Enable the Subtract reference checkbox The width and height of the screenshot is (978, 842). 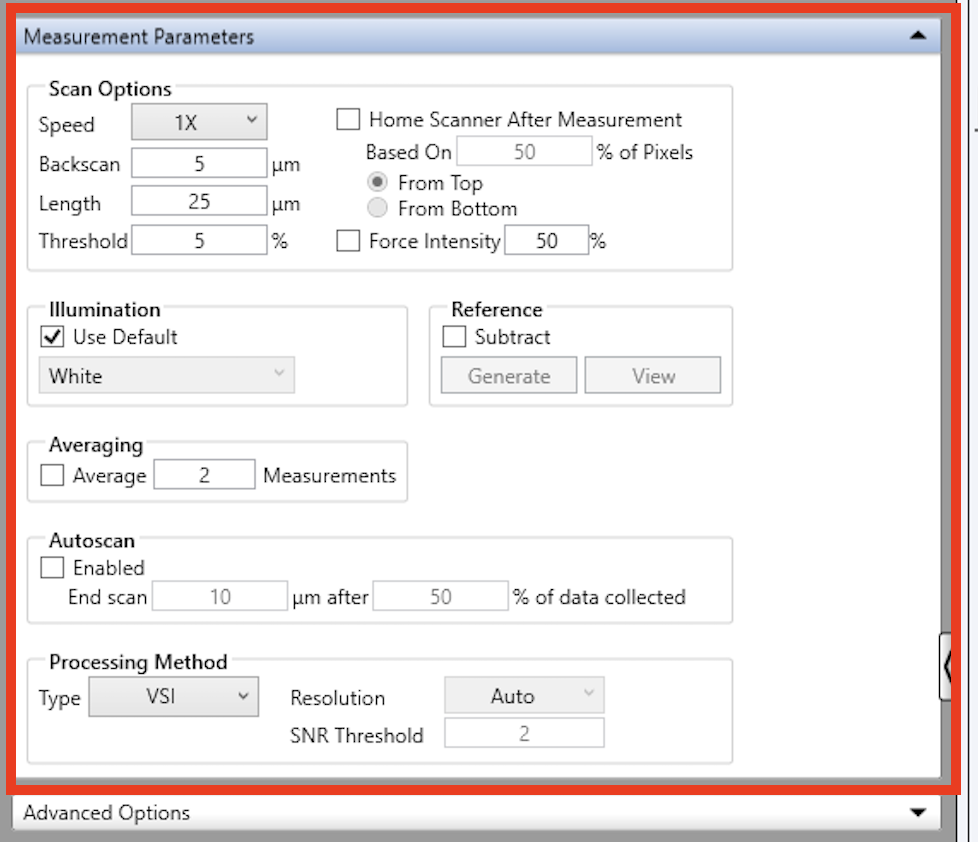(x=454, y=337)
